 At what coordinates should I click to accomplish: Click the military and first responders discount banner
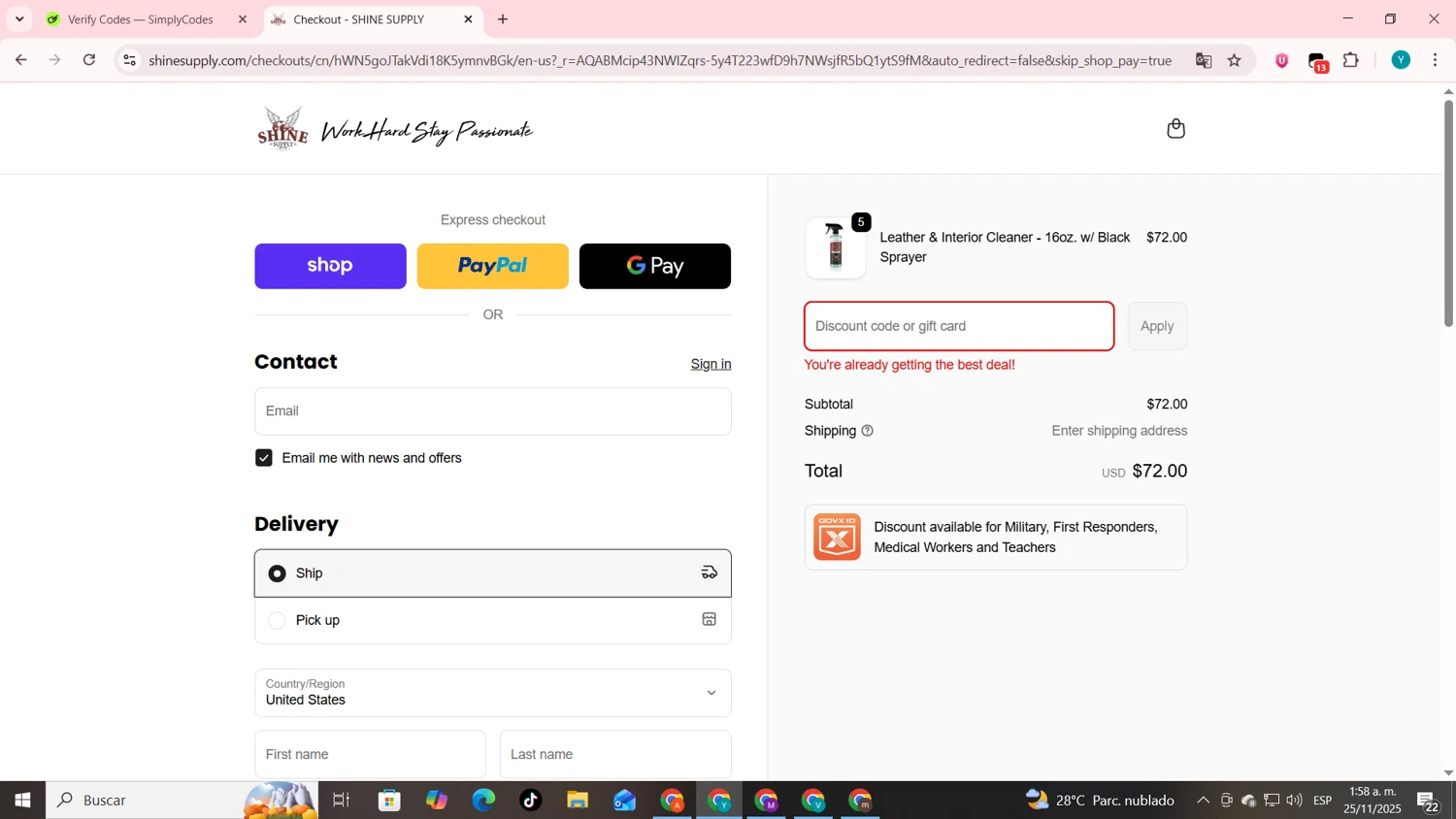pyautogui.click(x=996, y=537)
